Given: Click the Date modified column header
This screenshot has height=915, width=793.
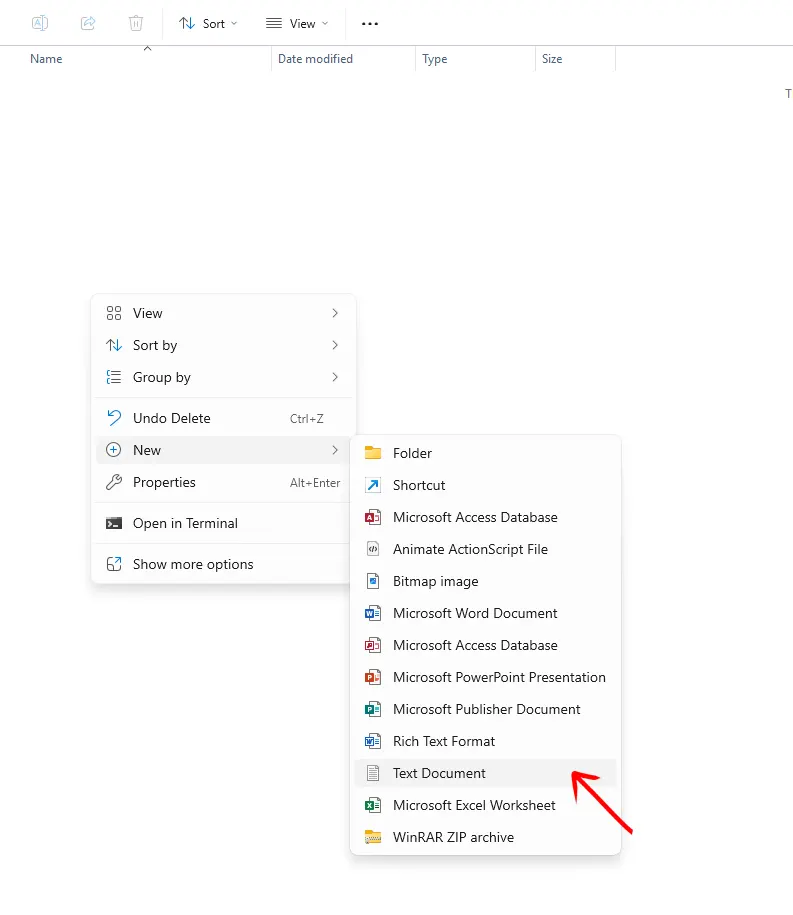Looking at the screenshot, I should (x=315, y=59).
